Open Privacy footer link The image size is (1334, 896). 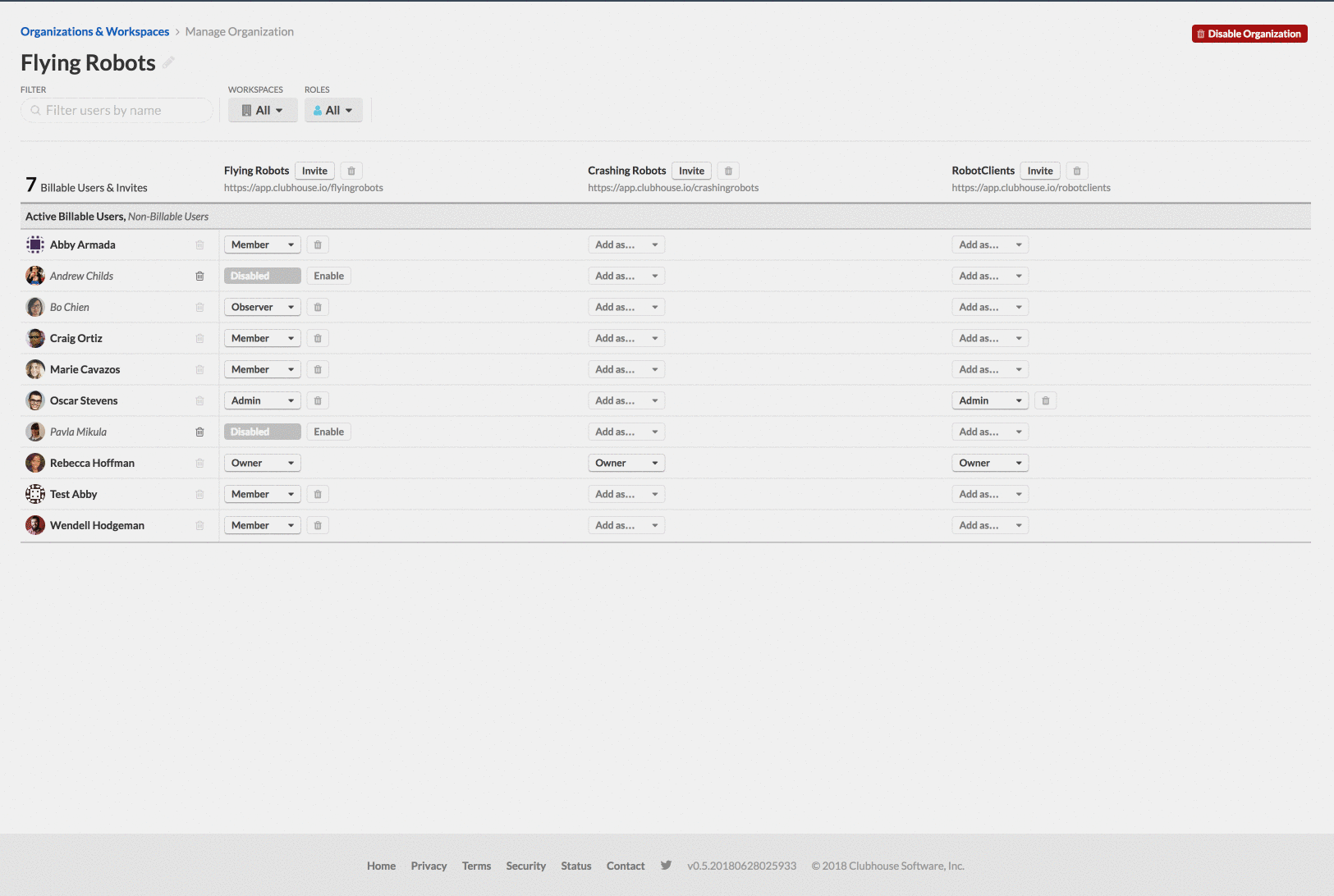tap(429, 866)
